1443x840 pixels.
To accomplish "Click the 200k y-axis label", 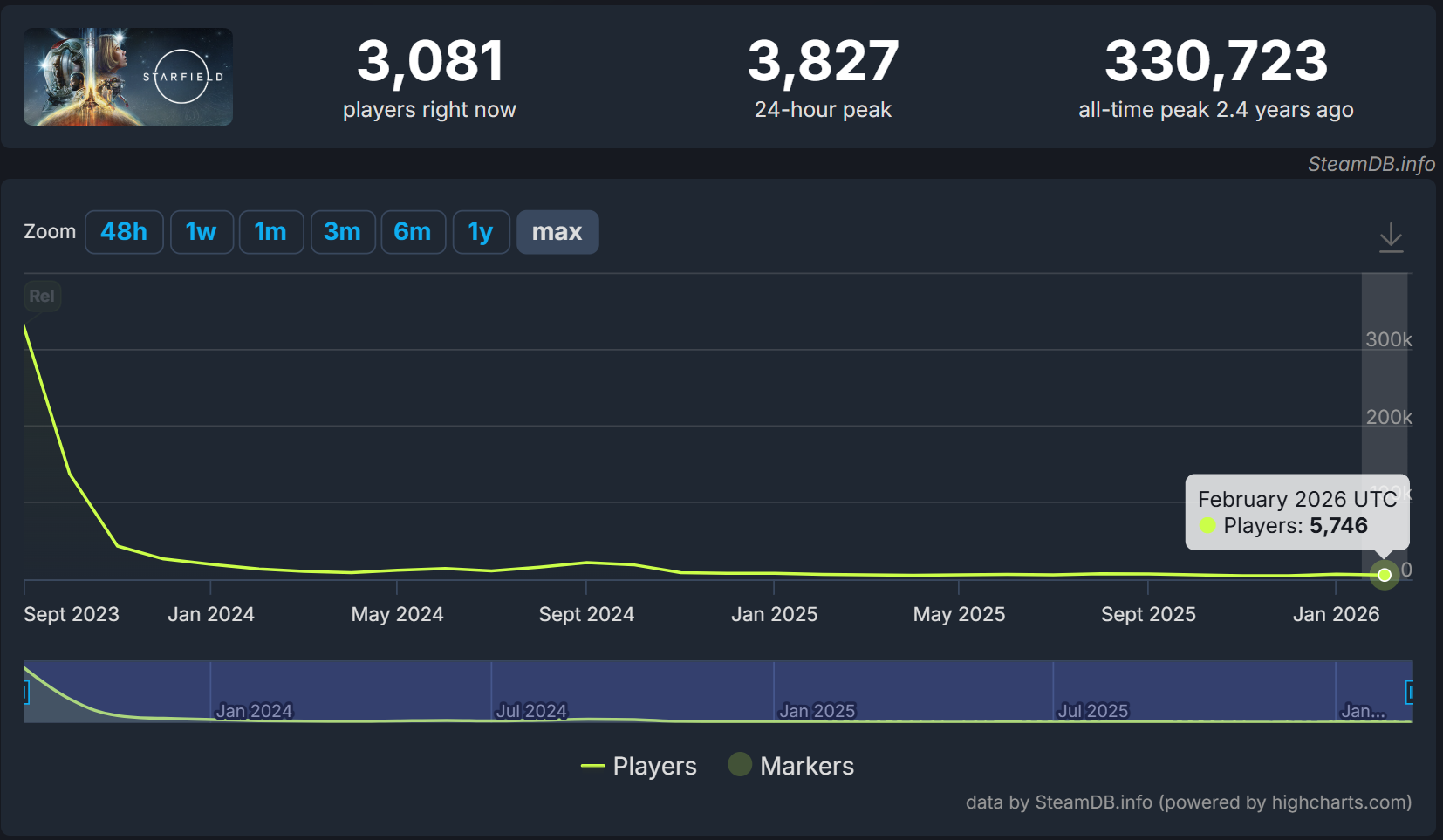I will click(x=1389, y=417).
